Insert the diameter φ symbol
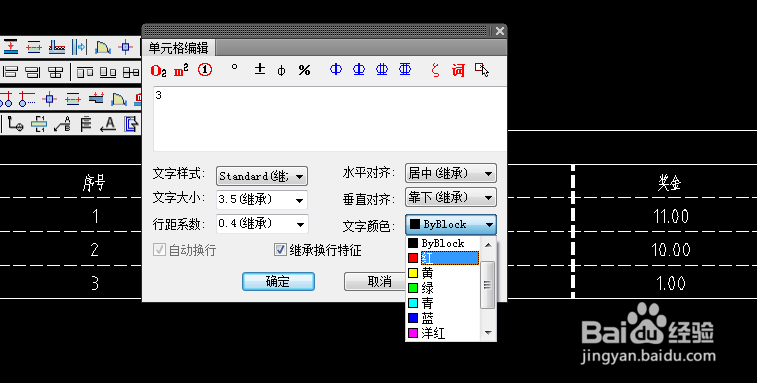The image size is (757, 383). click(281, 71)
